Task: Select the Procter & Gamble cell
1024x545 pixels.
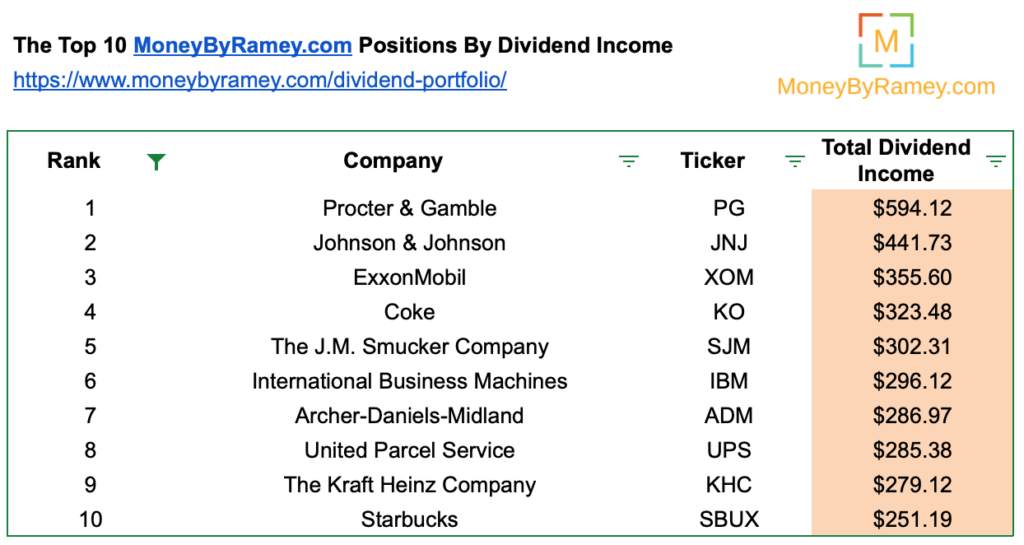Action: [x=409, y=208]
